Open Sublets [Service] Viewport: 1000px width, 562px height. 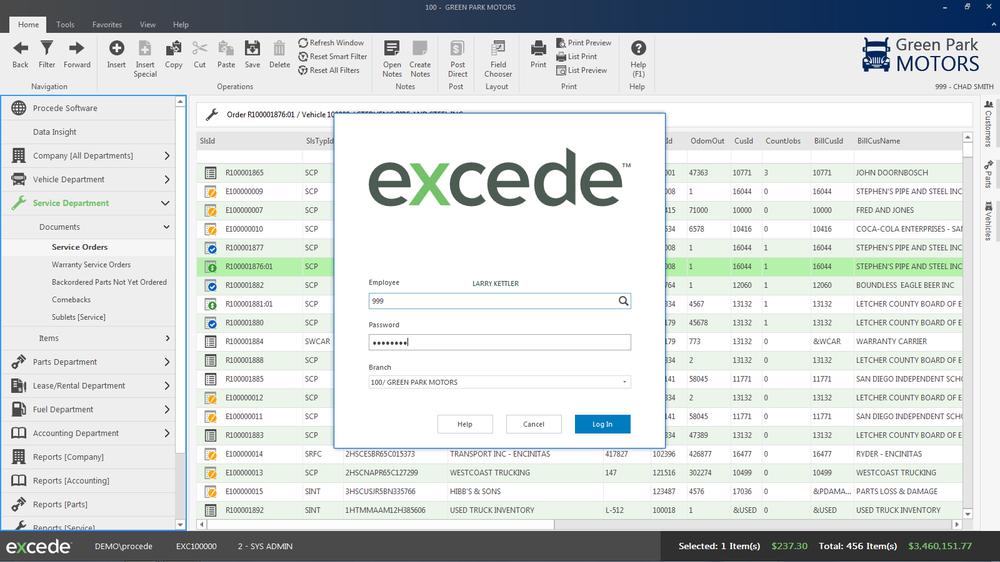[78, 317]
